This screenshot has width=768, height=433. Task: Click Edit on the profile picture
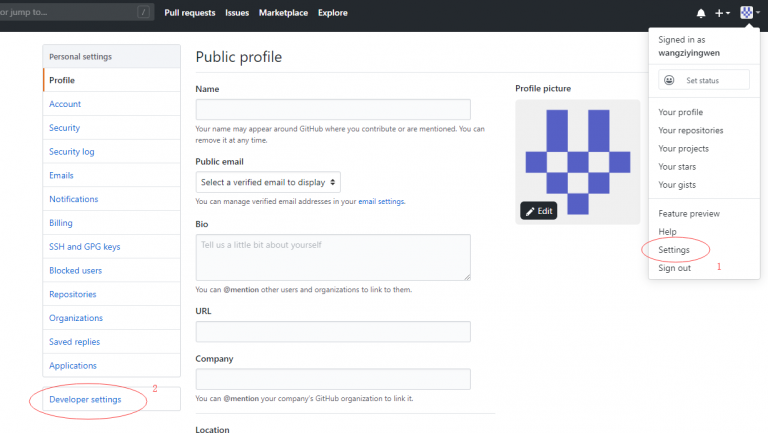pyautogui.click(x=538, y=211)
